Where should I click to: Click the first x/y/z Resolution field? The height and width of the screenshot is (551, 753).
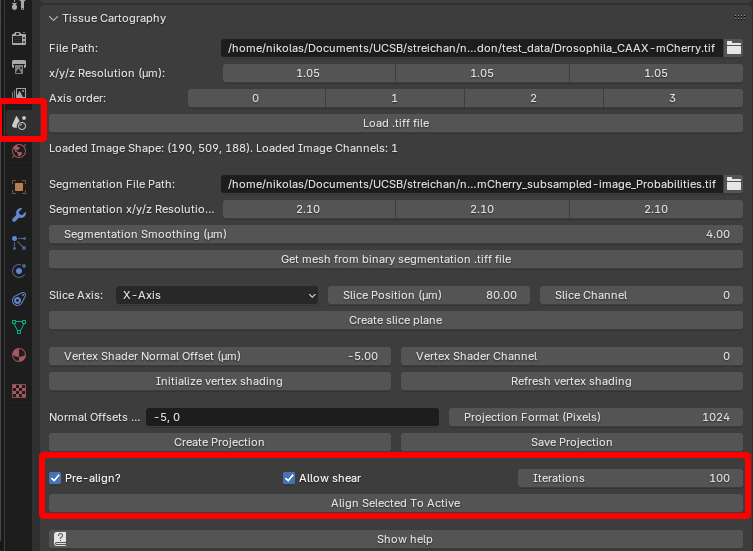coord(308,73)
